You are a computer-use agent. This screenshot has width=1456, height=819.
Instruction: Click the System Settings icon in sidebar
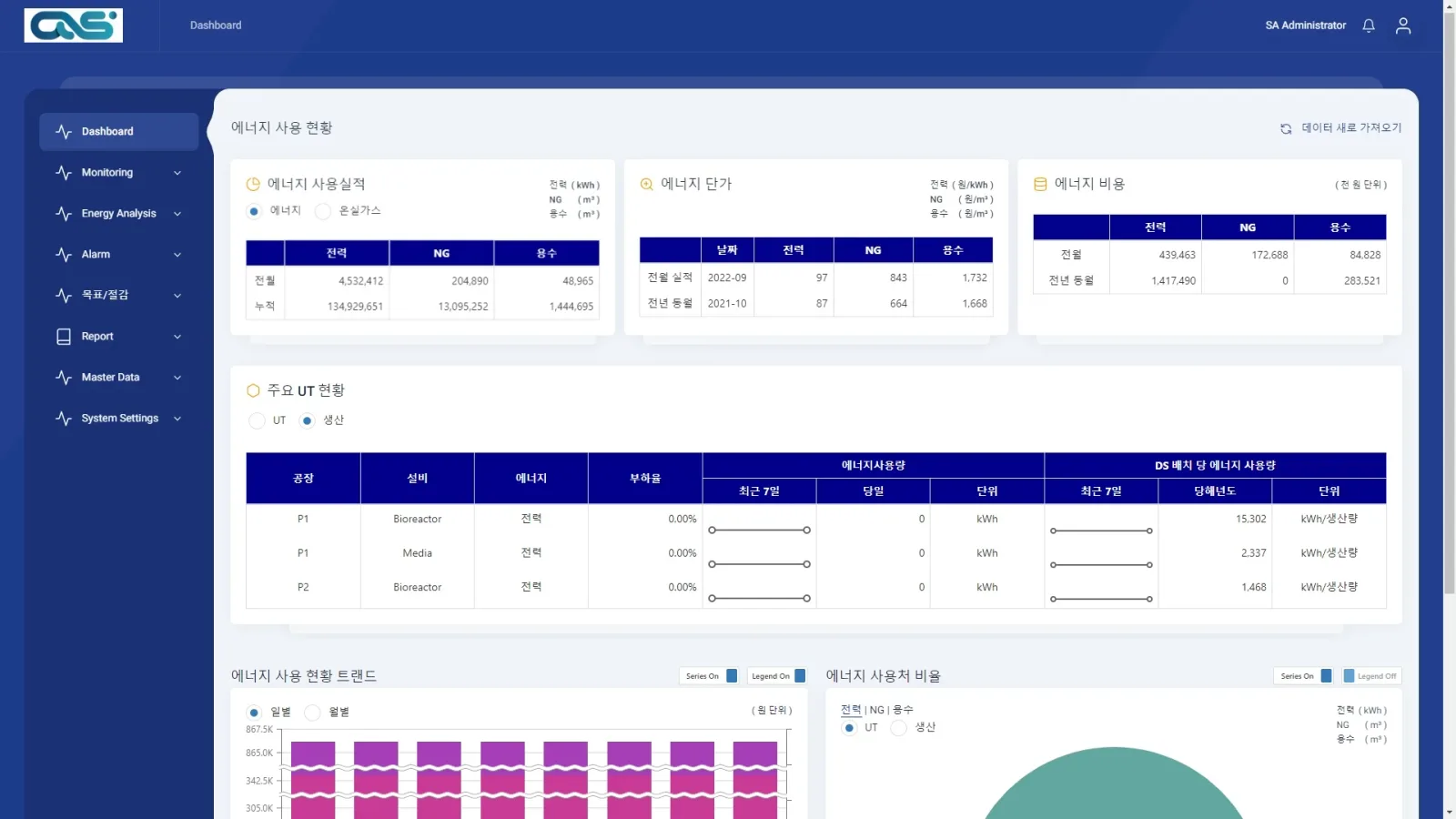[x=64, y=418]
